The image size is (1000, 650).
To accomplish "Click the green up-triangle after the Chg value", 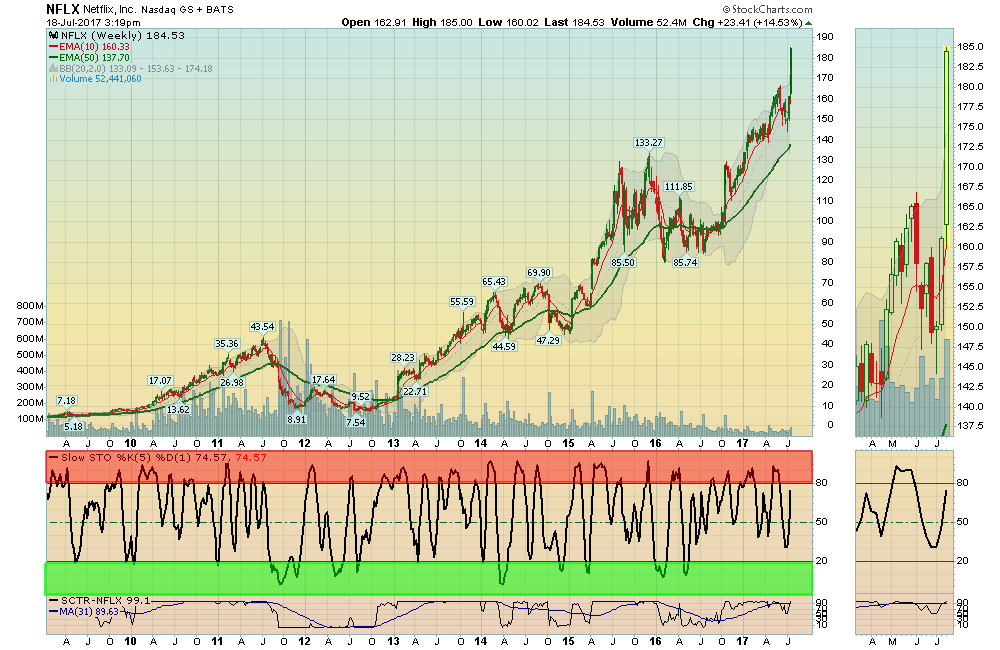I will point(809,23).
